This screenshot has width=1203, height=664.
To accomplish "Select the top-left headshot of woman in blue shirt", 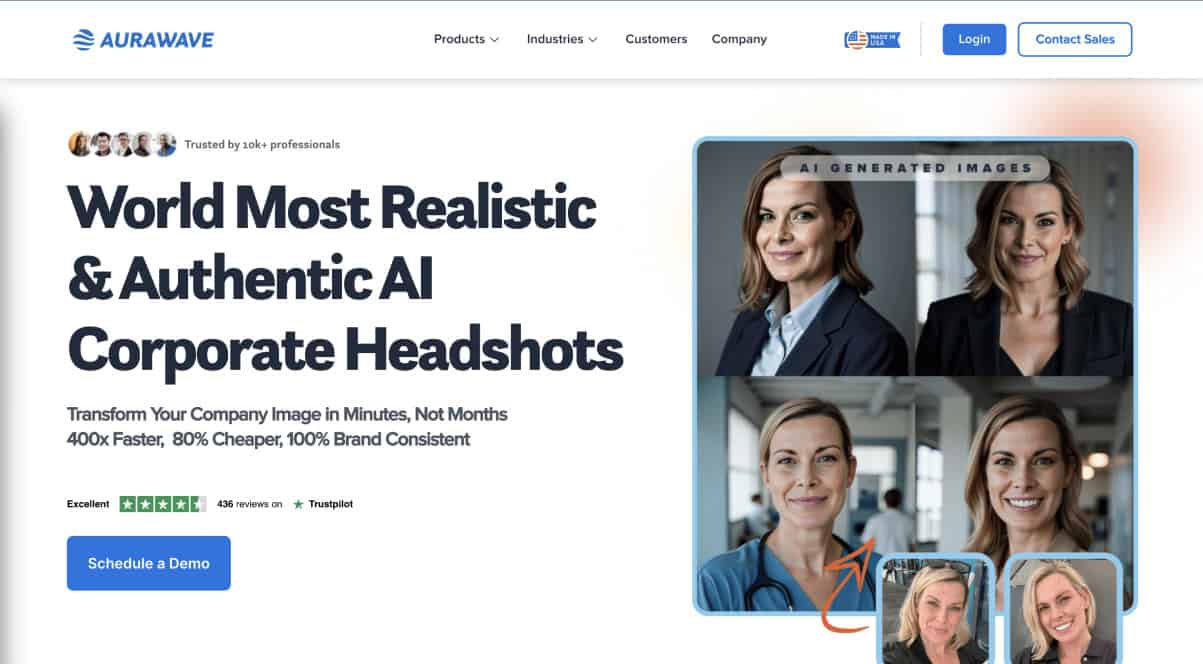I will [x=805, y=260].
